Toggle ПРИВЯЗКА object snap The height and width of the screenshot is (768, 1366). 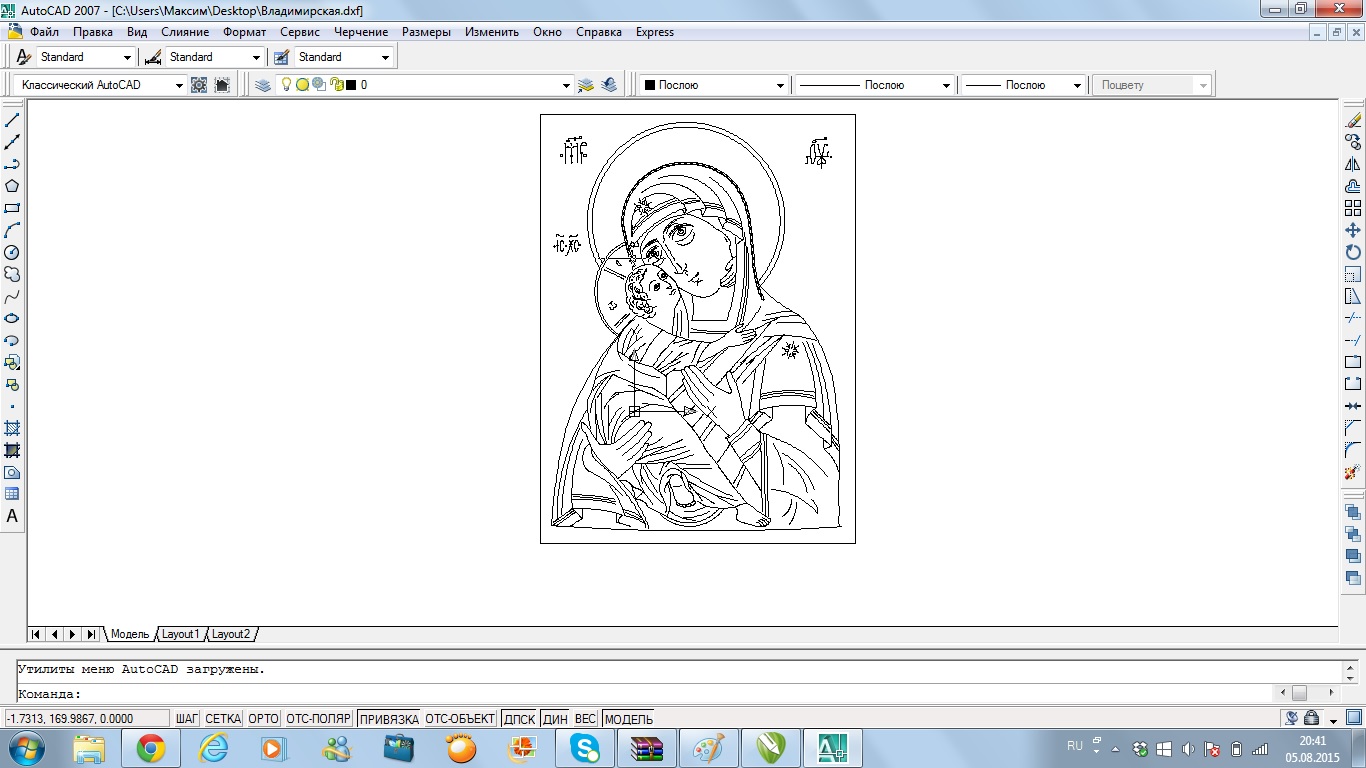pyautogui.click(x=389, y=718)
